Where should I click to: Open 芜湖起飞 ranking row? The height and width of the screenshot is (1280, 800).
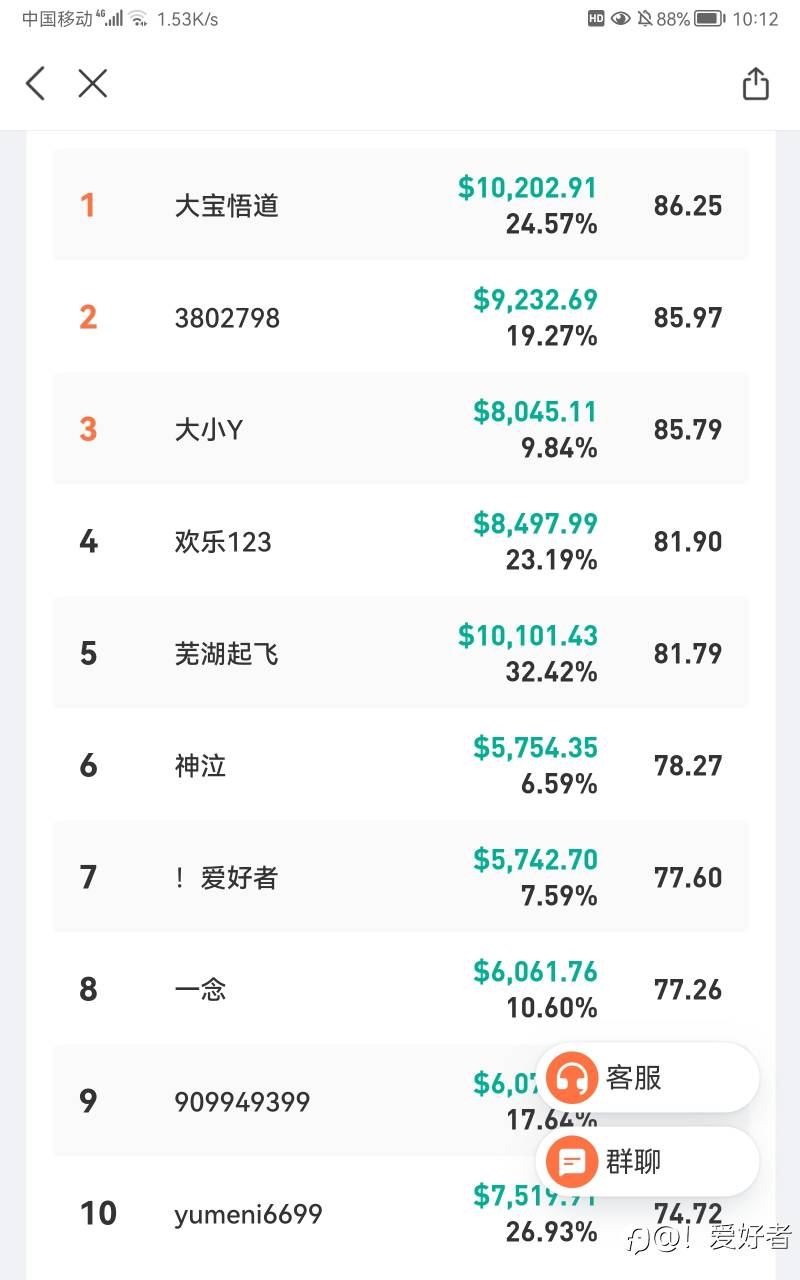coord(227,654)
